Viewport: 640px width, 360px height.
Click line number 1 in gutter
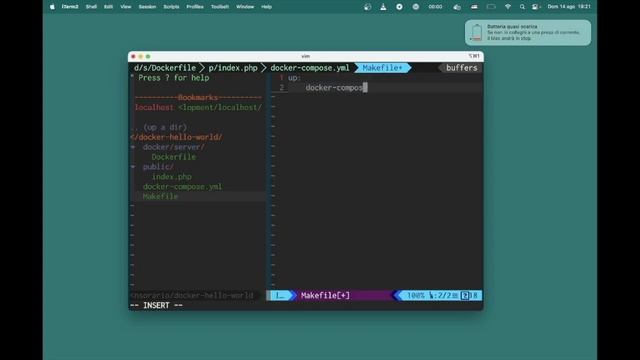(x=281, y=78)
